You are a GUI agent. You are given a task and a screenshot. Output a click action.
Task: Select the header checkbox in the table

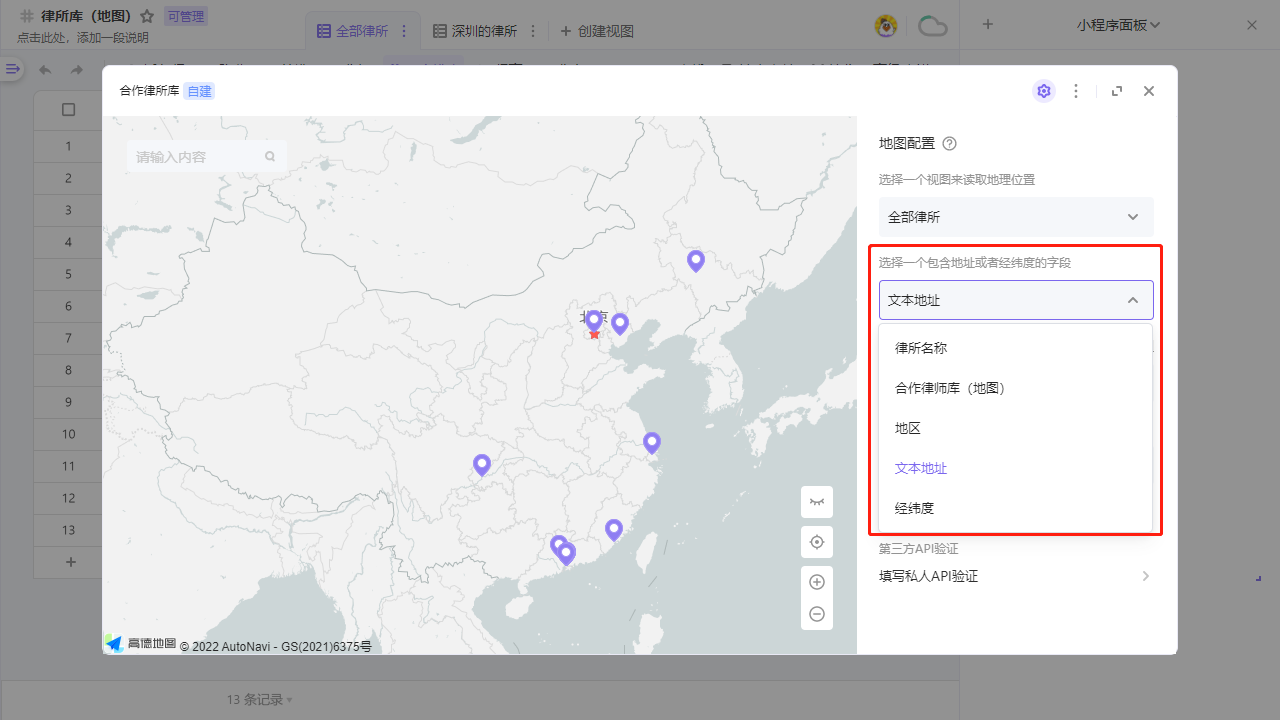click(68, 110)
